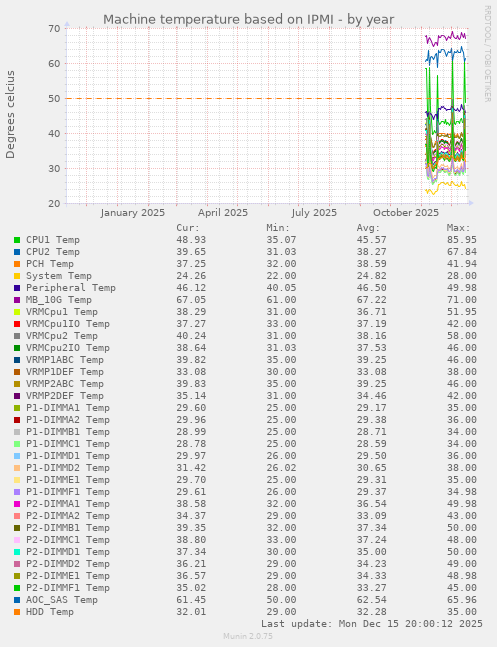Select the 'MB_10G Temp' legend label
The image size is (497, 647).
click(x=59, y=300)
